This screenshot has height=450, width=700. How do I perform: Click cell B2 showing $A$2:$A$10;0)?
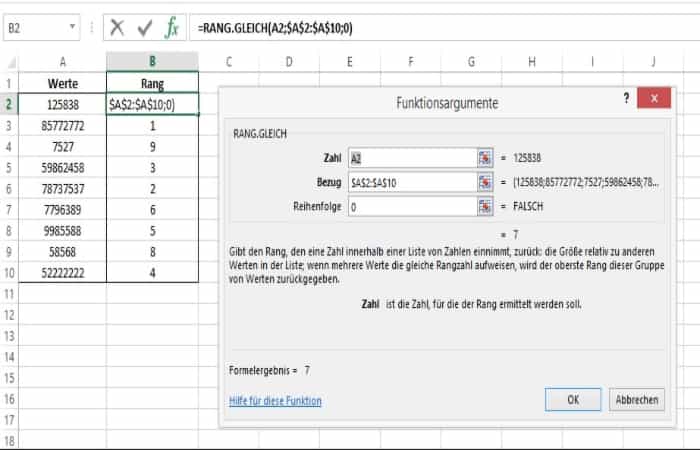point(152,104)
